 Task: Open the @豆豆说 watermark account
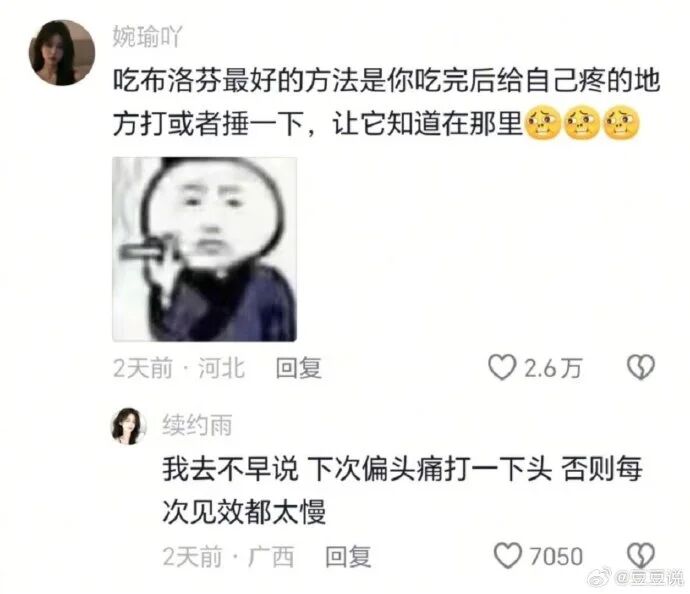pyautogui.click(x=650, y=577)
